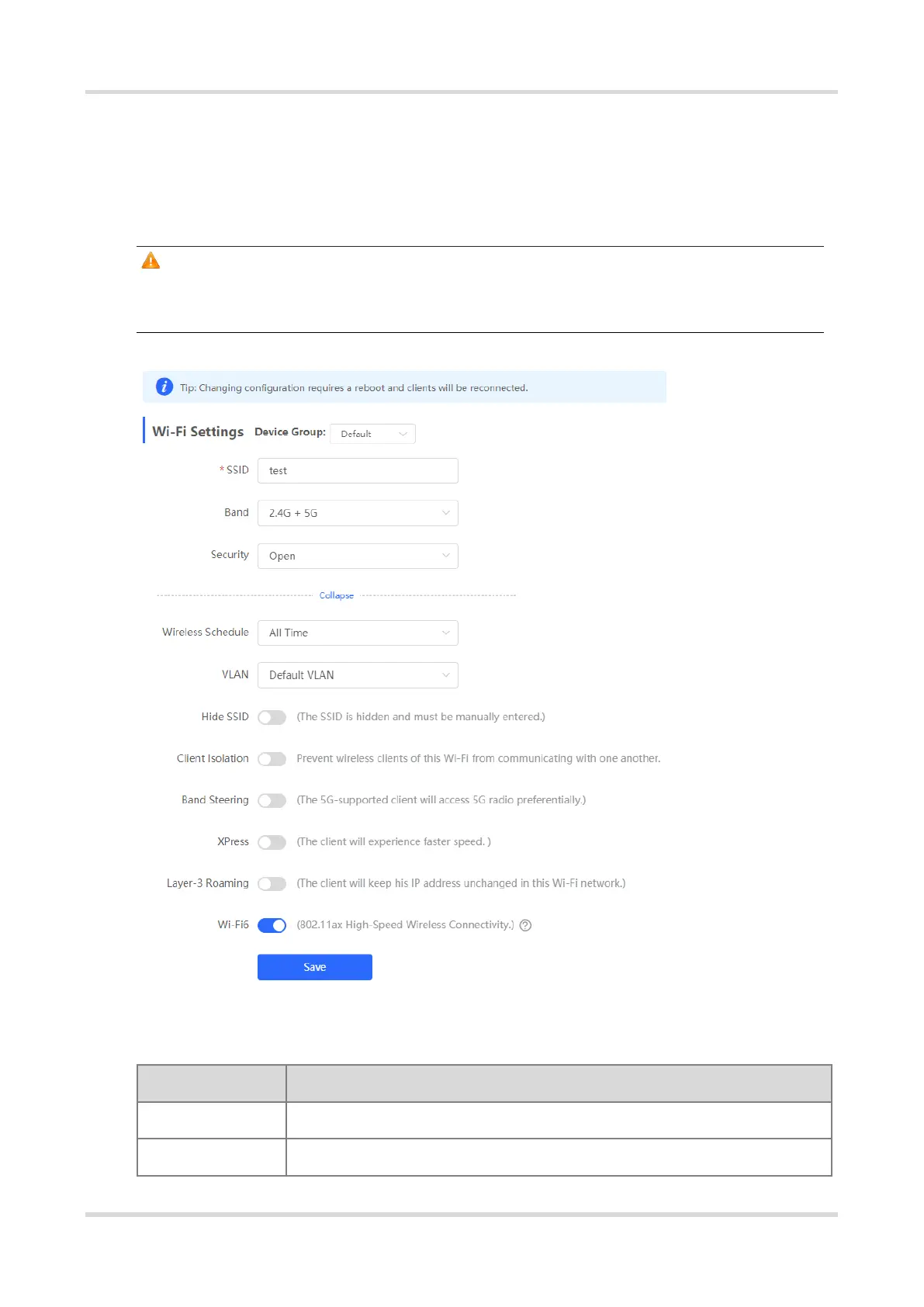Screen dimensions: 924x1307
Task: Turn on Band Steering switch
Action: pos(272,800)
